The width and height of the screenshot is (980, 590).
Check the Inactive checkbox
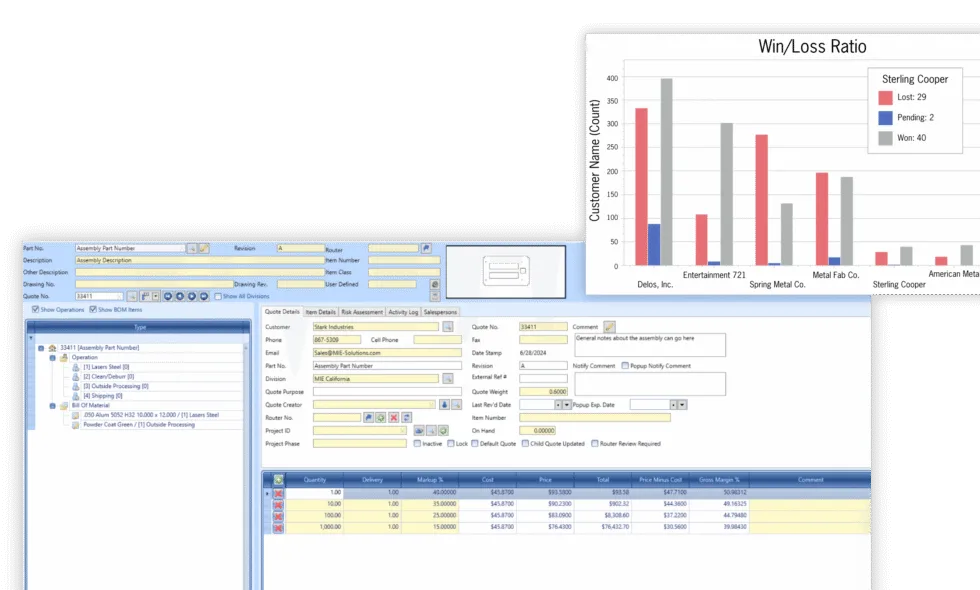tap(418, 444)
